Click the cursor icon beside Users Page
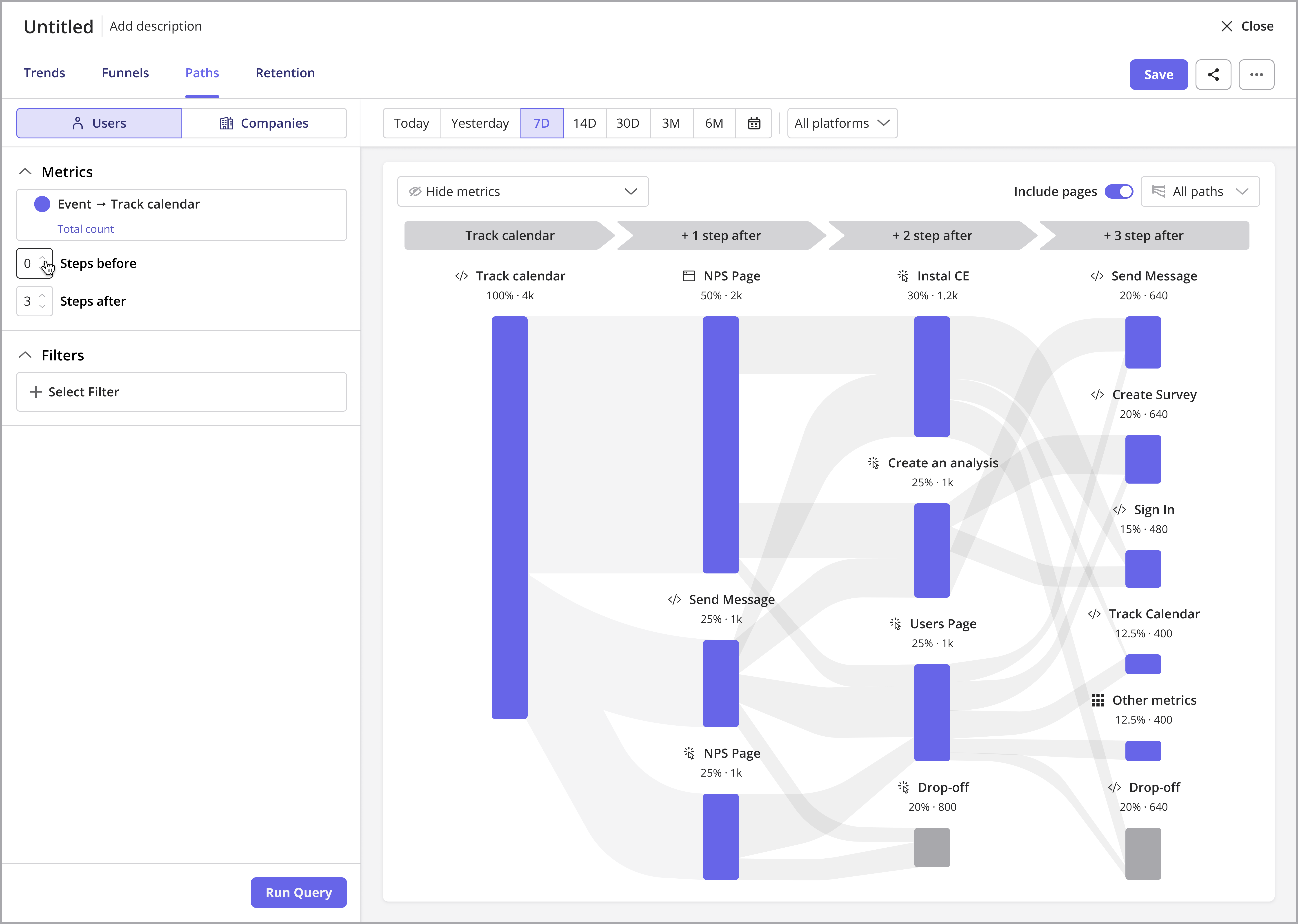Viewport: 1298px width, 924px height. click(896, 624)
